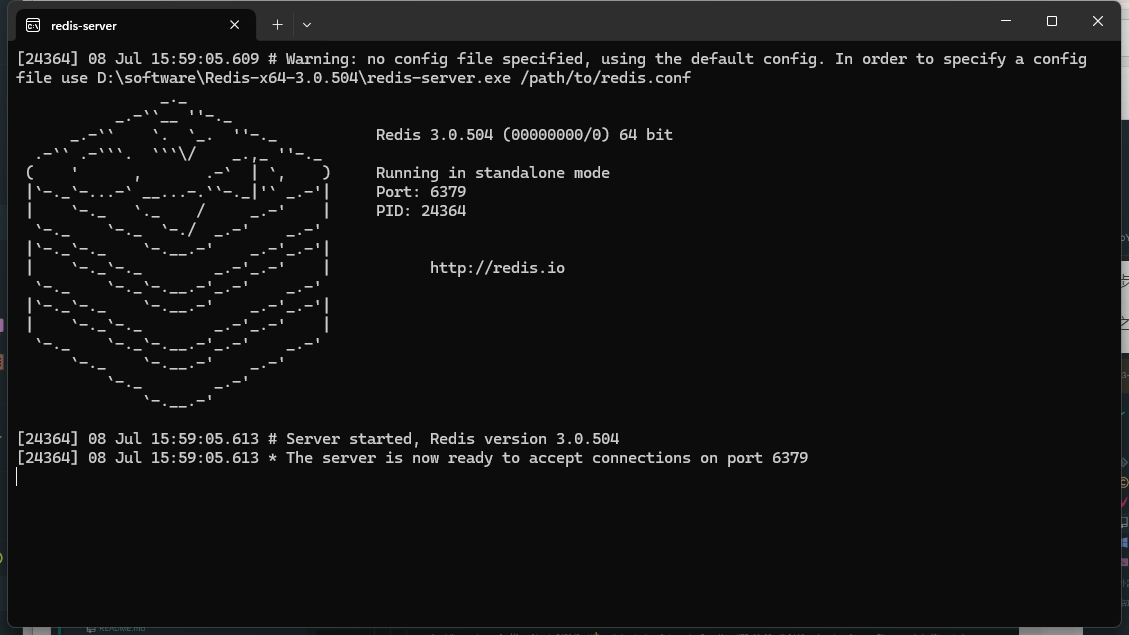Select the redis-server tab title

pyautogui.click(x=84, y=24)
